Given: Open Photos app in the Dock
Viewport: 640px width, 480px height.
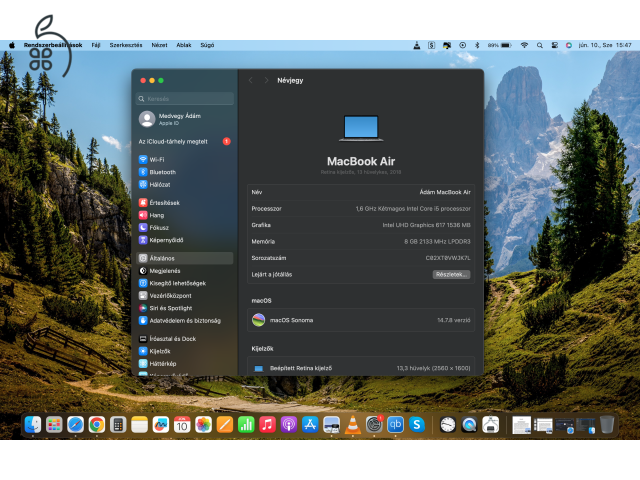Looking at the screenshot, I should [x=203, y=425].
